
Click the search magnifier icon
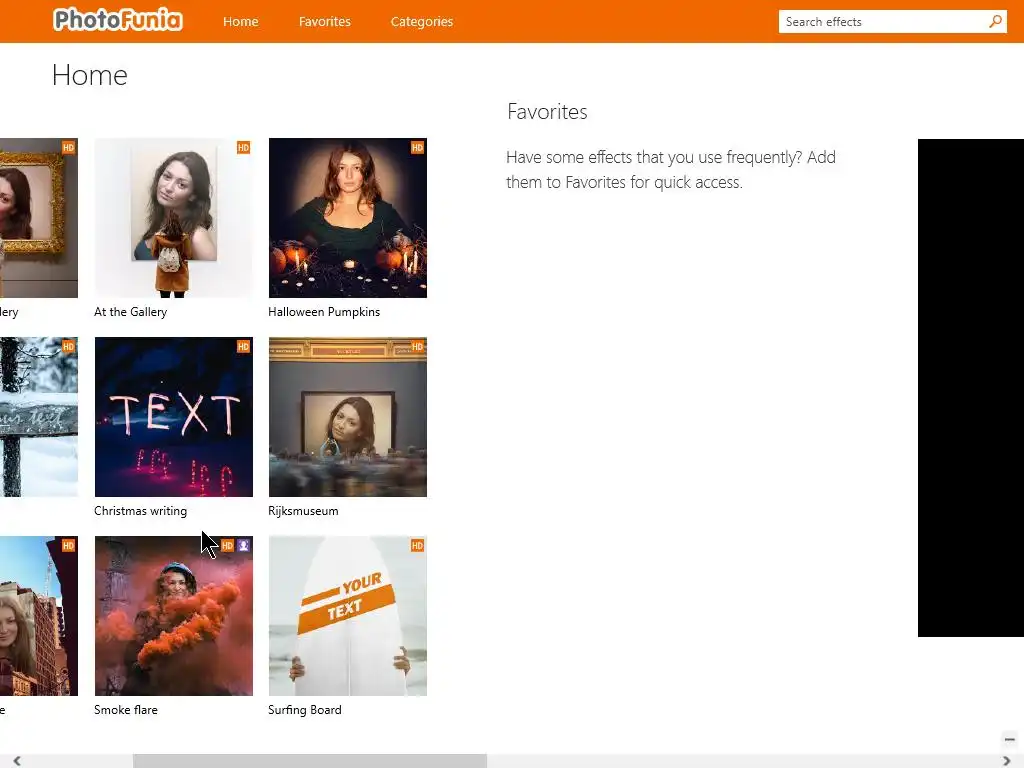[x=995, y=22]
